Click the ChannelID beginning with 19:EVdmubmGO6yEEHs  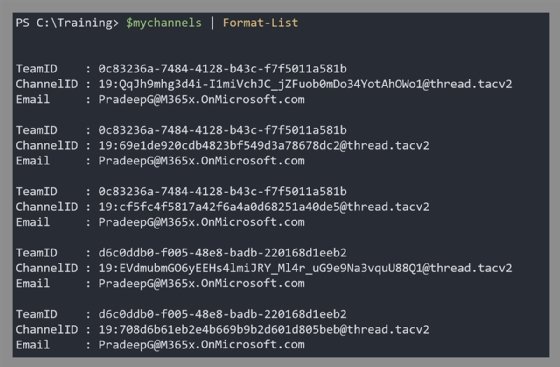[305, 268]
